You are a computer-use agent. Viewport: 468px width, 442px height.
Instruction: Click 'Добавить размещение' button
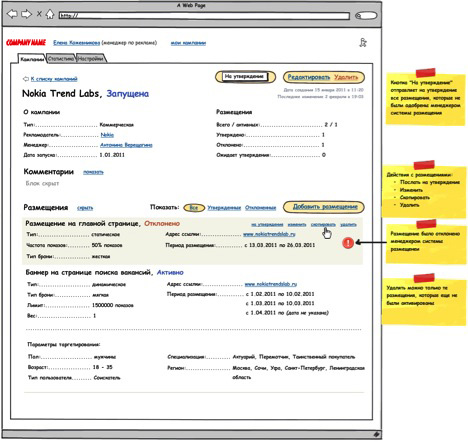click(x=324, y=207)
